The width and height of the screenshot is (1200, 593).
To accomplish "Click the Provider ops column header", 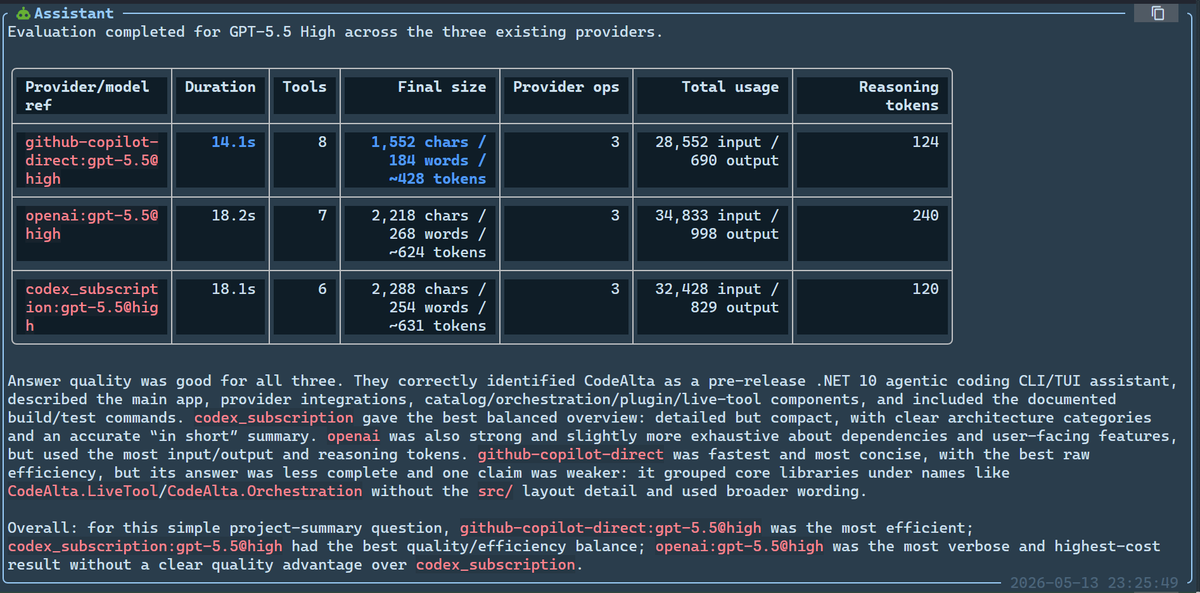I will [x=566, y=96].
